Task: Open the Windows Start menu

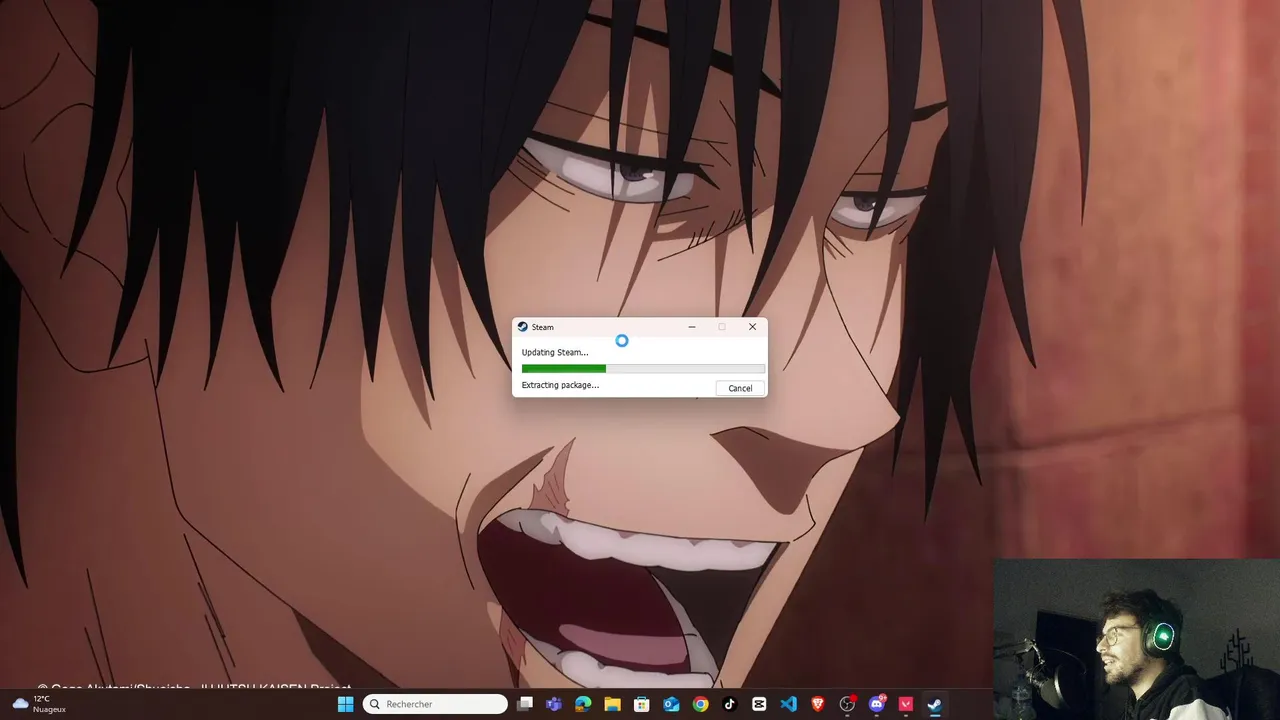Action: pyautogui.click(x=345, y=704)
